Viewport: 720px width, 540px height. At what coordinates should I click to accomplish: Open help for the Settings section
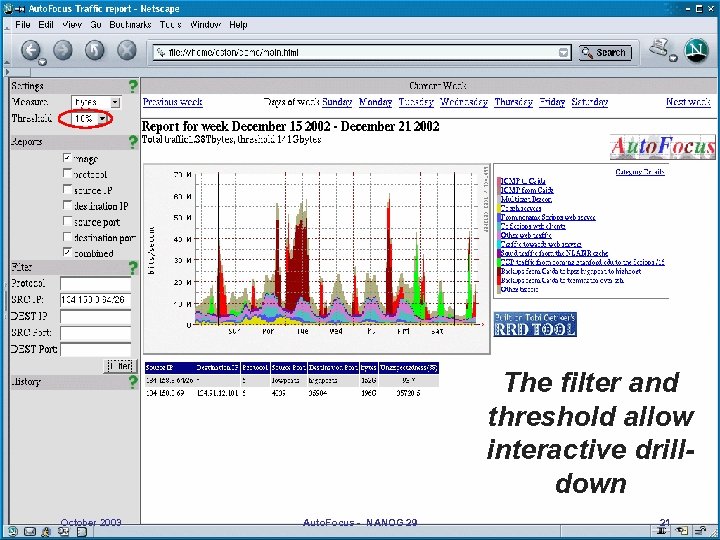[133, 86]
